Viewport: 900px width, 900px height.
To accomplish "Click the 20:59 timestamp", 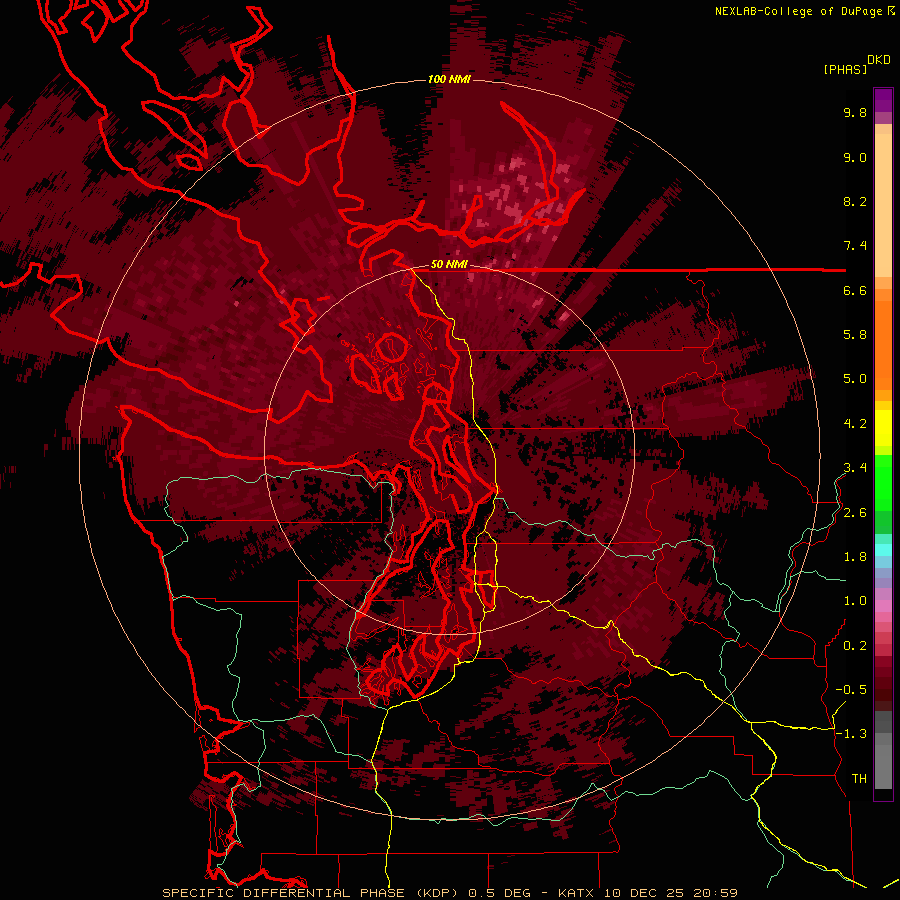I will (x=715, y=893).
